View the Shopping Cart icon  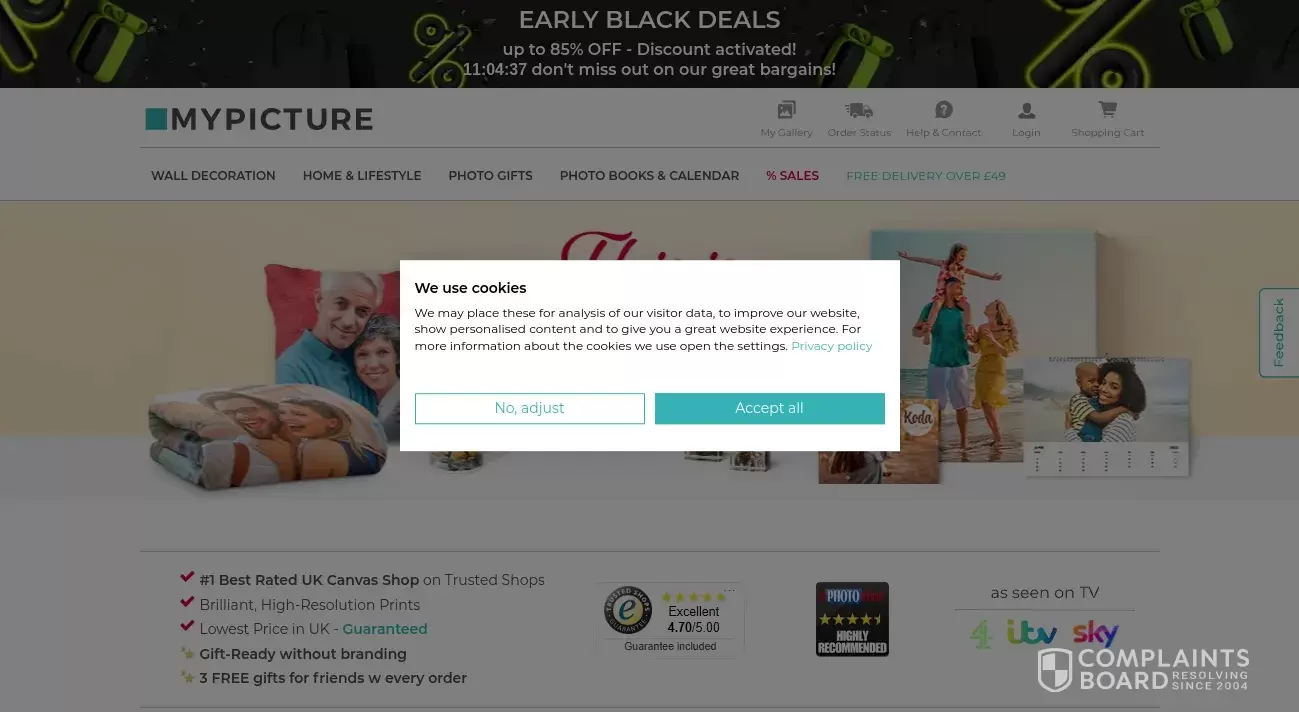coord(1107,109)
